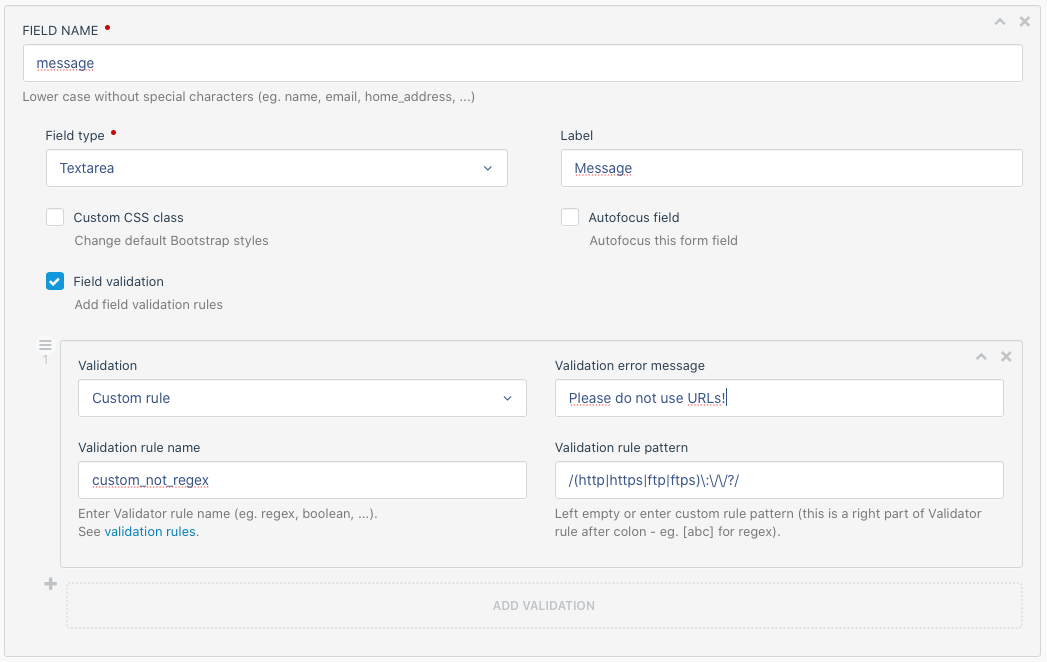
Task: Uncheck the Field validation checkbox
Action: (55, 281)
